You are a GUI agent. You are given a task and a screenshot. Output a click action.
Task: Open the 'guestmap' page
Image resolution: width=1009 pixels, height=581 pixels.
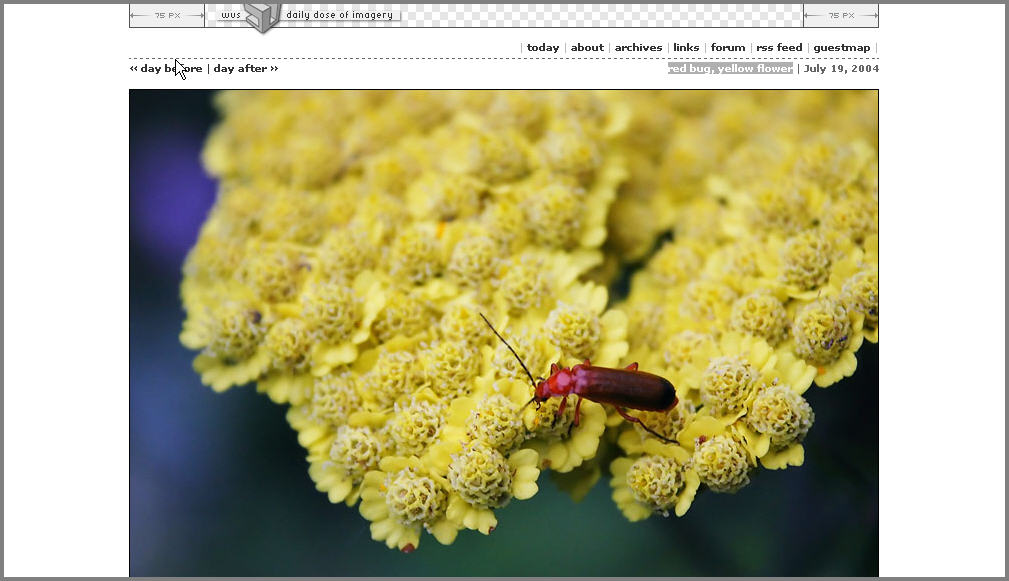pyautogui.click(x=841, y=48)
